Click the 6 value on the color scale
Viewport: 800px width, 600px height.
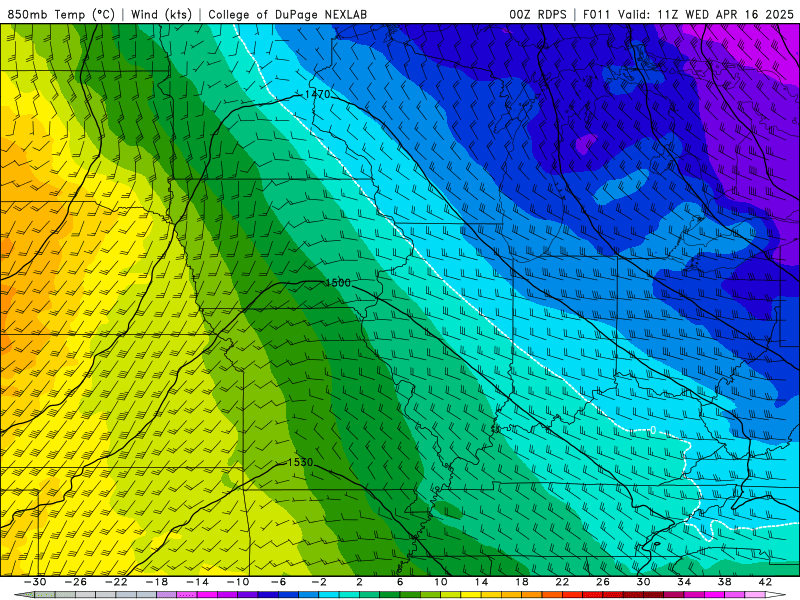tap(400, 582)
